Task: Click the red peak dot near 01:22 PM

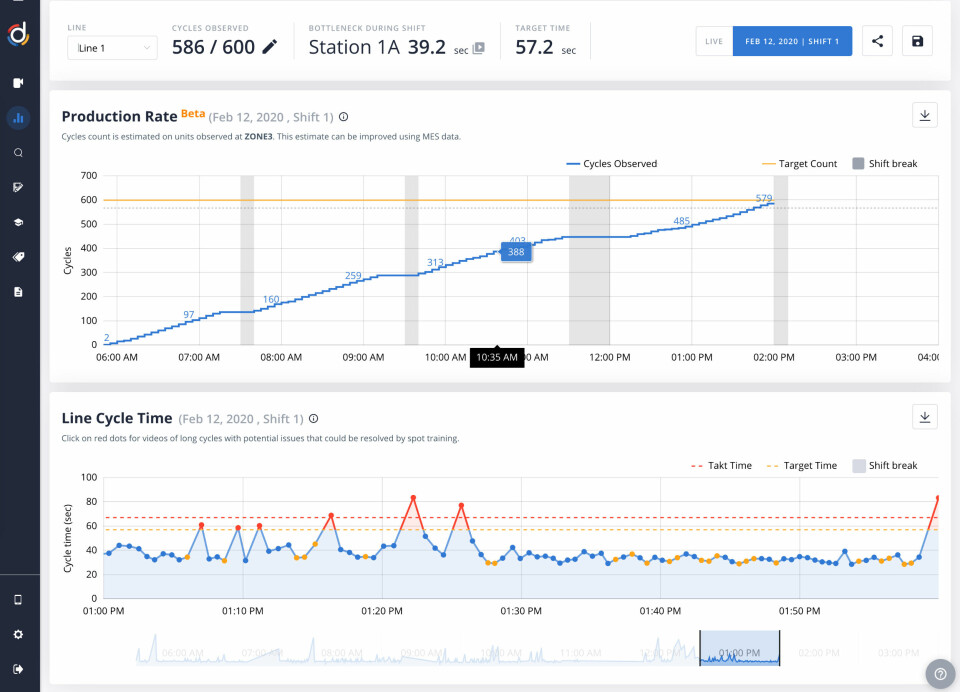Action: pyautogui.click(x=413, y=498)
